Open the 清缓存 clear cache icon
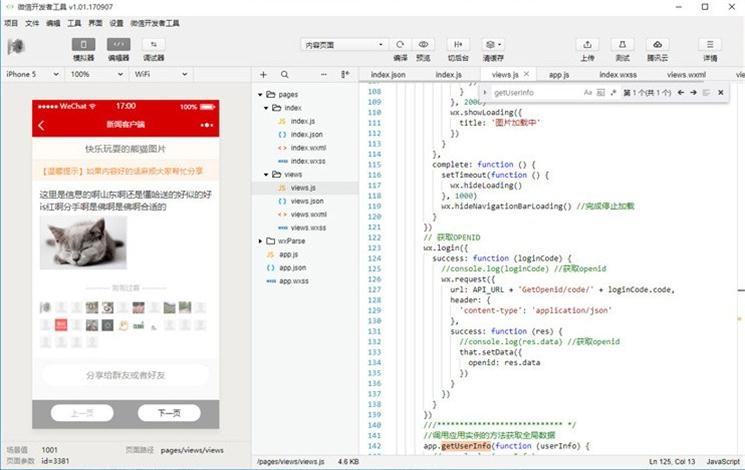This screenshot has height=470, width=745. (x=492, y=45)
